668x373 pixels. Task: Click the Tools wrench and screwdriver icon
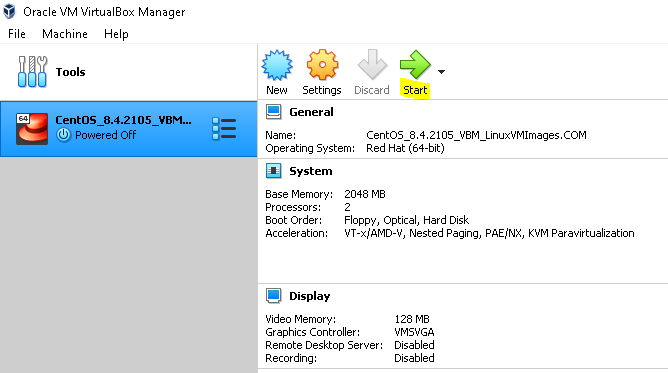pyautogui.click(x=32, y=72)
